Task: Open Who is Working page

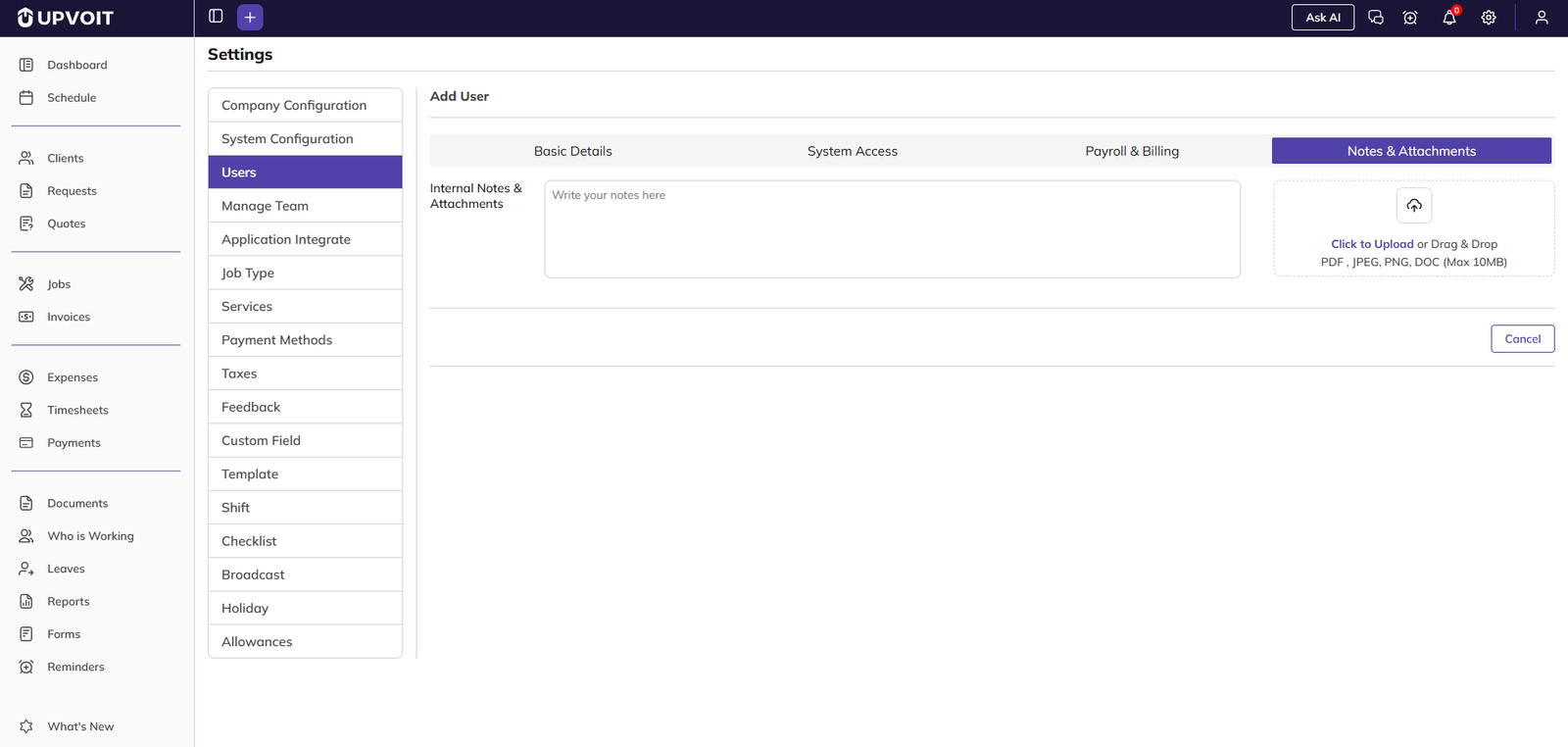Action: (x=90, y=536)
